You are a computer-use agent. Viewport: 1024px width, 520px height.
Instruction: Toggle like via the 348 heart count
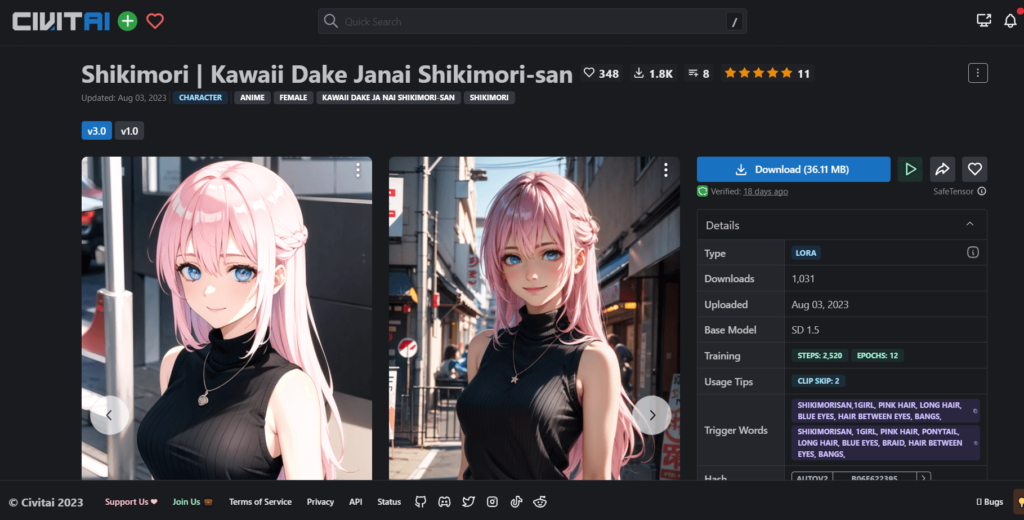(x=601, y=73)
